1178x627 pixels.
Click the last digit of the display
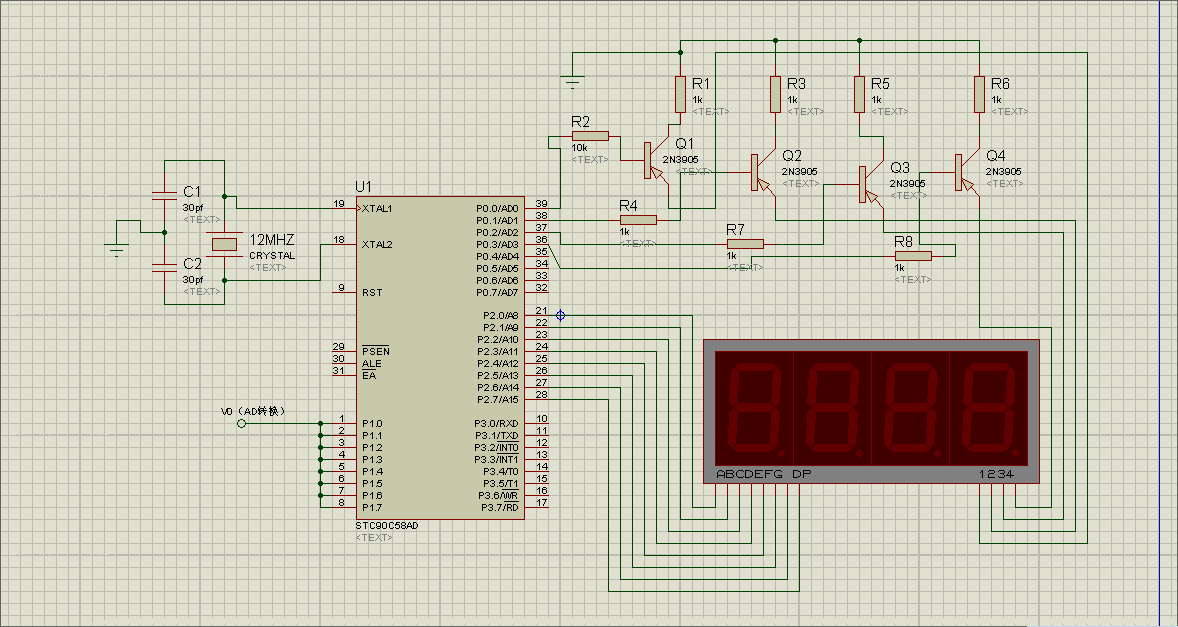[x=989, y=410]
